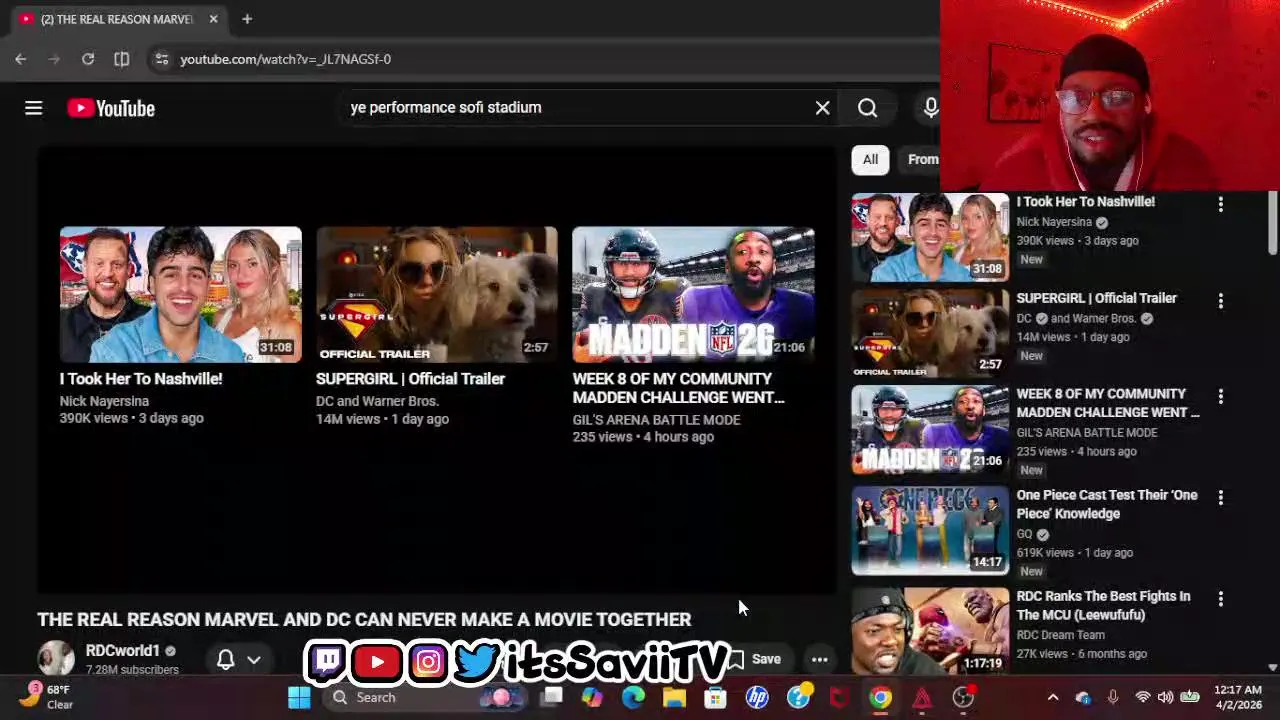This screenshot has width=1280, height=720.
Task: Open the end-screen title SUPERGIRL Official Trailer
Action: 410,379
